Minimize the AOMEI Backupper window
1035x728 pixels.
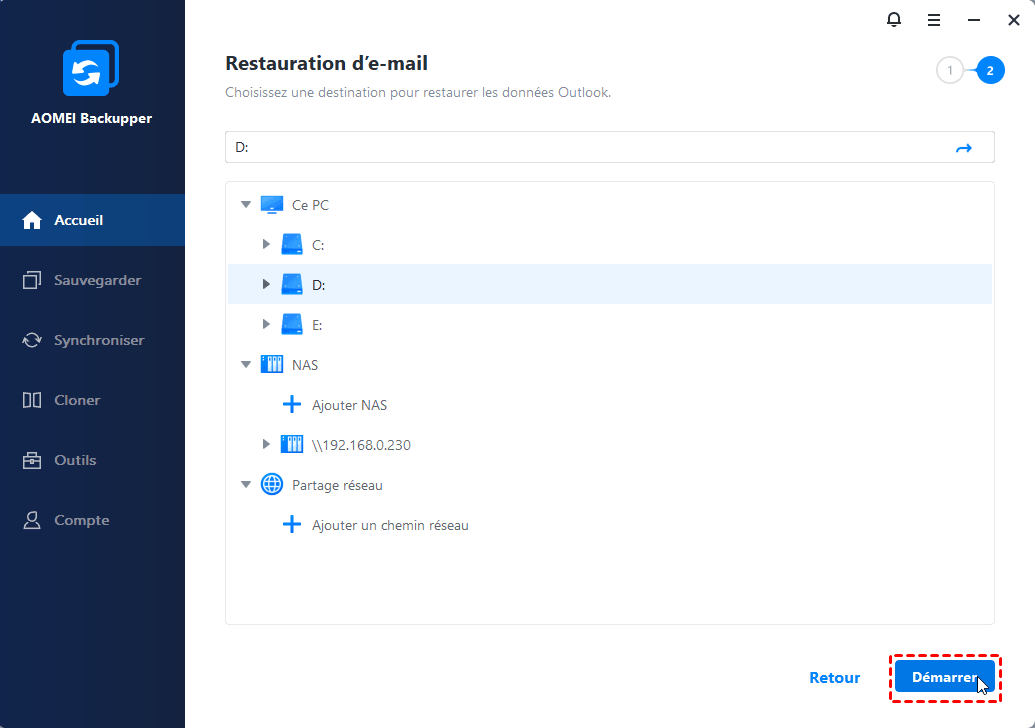pos(974,20)
